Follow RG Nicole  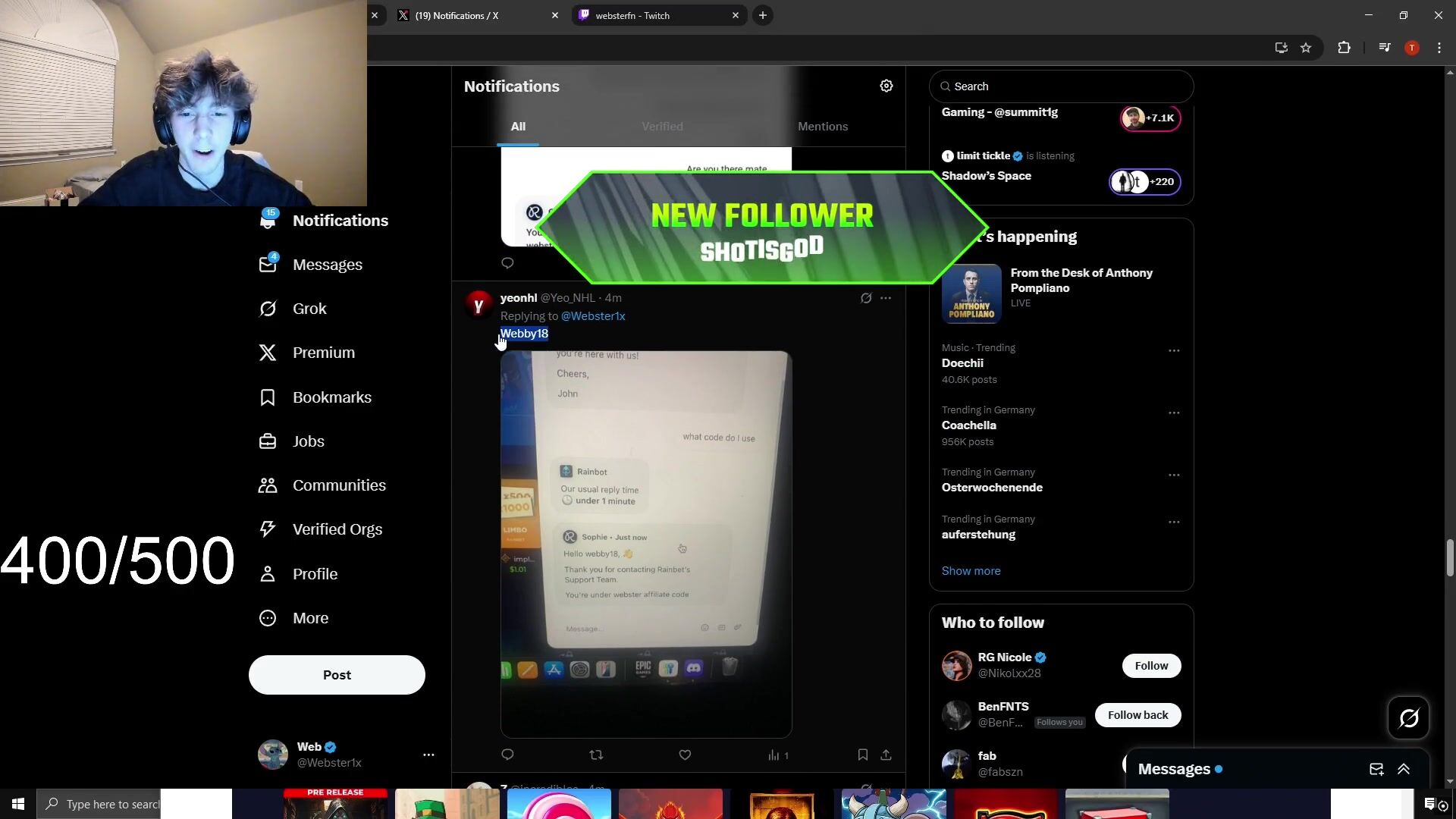(x=1151, y=666)
